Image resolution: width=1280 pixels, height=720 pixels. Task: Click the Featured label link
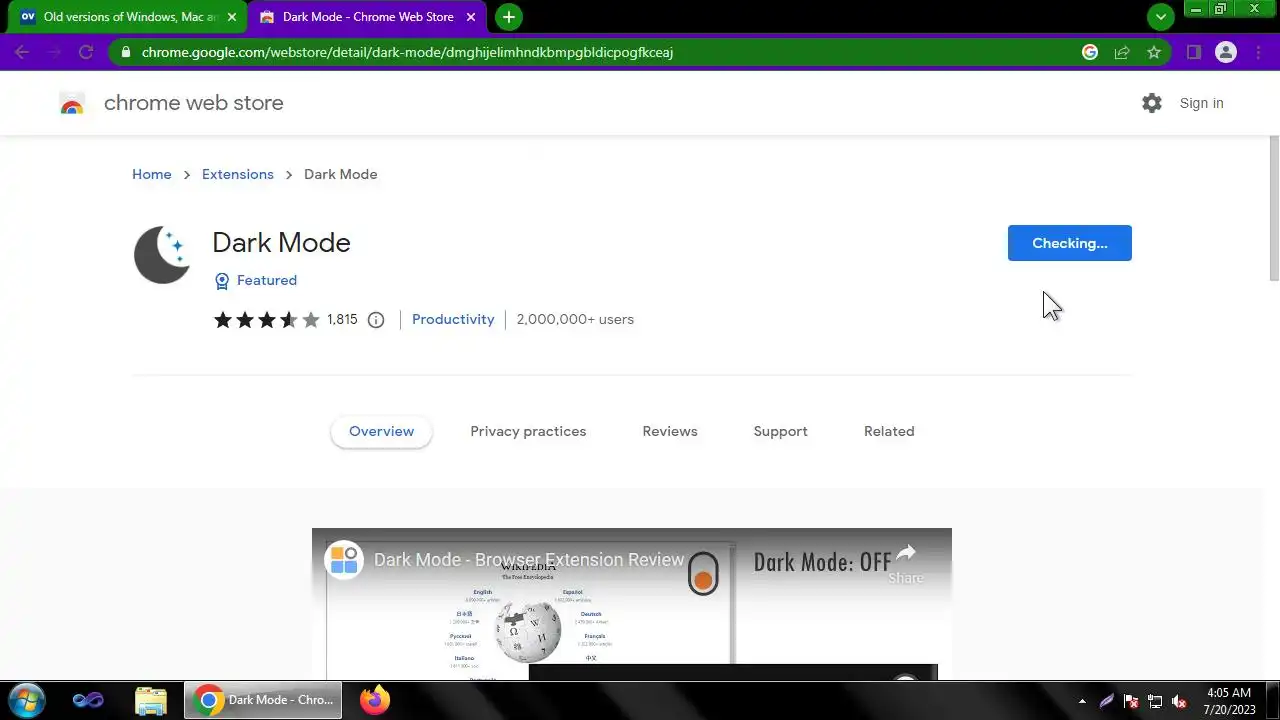click(267, 280)
